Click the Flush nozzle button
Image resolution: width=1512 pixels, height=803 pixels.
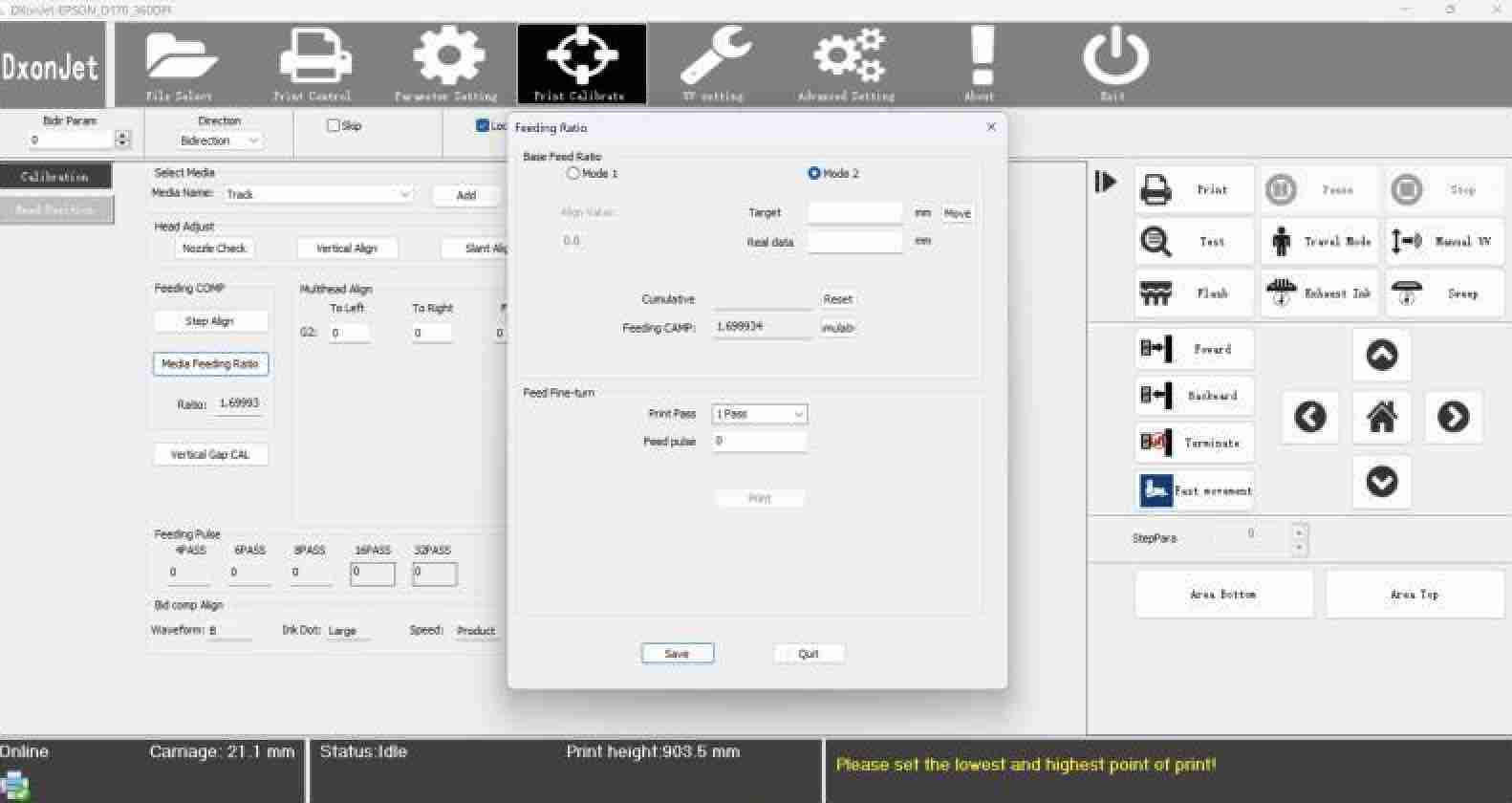pyautogui.click(x=1194, y=293)
